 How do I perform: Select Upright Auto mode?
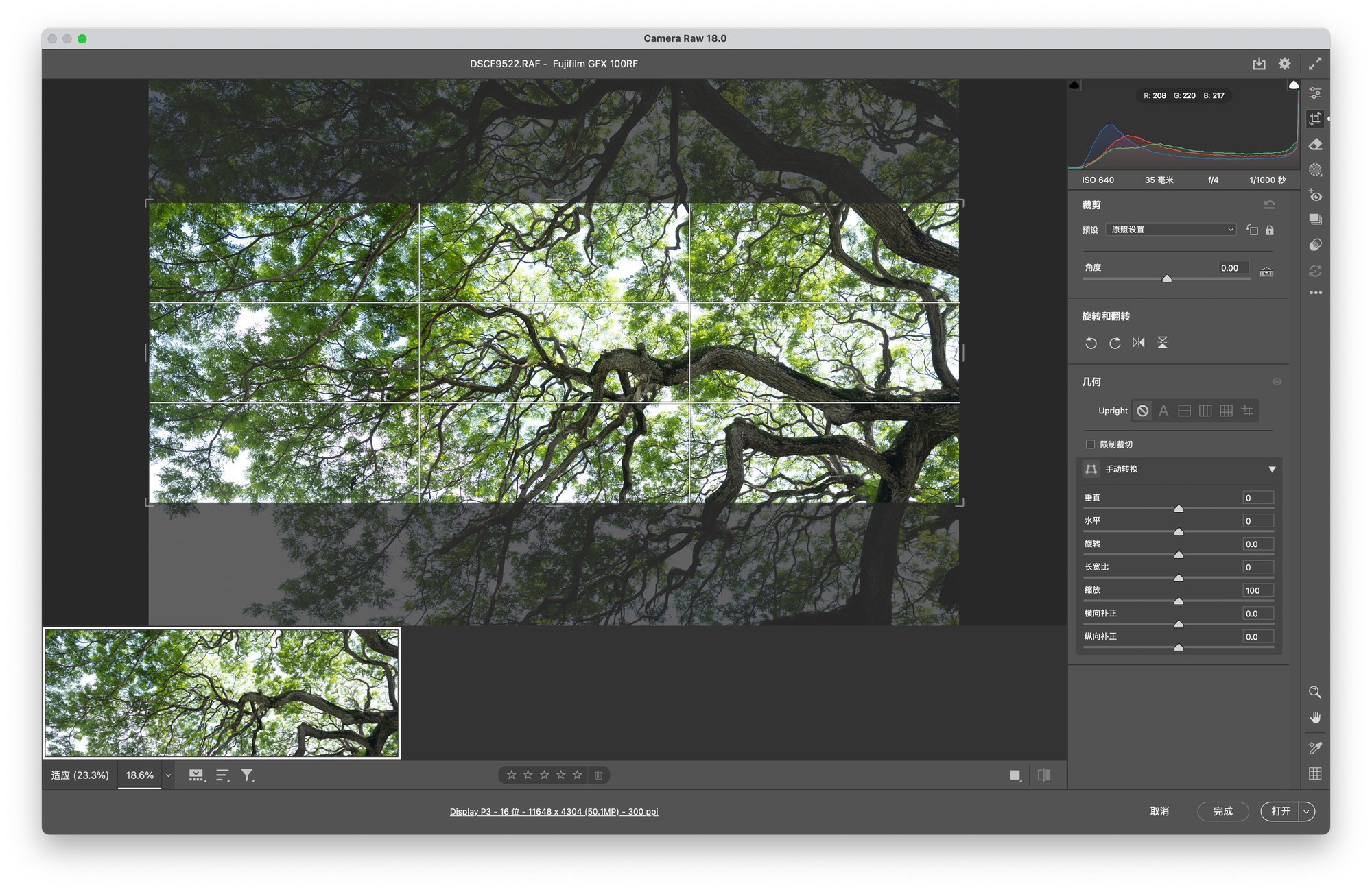click(1163, 411)
